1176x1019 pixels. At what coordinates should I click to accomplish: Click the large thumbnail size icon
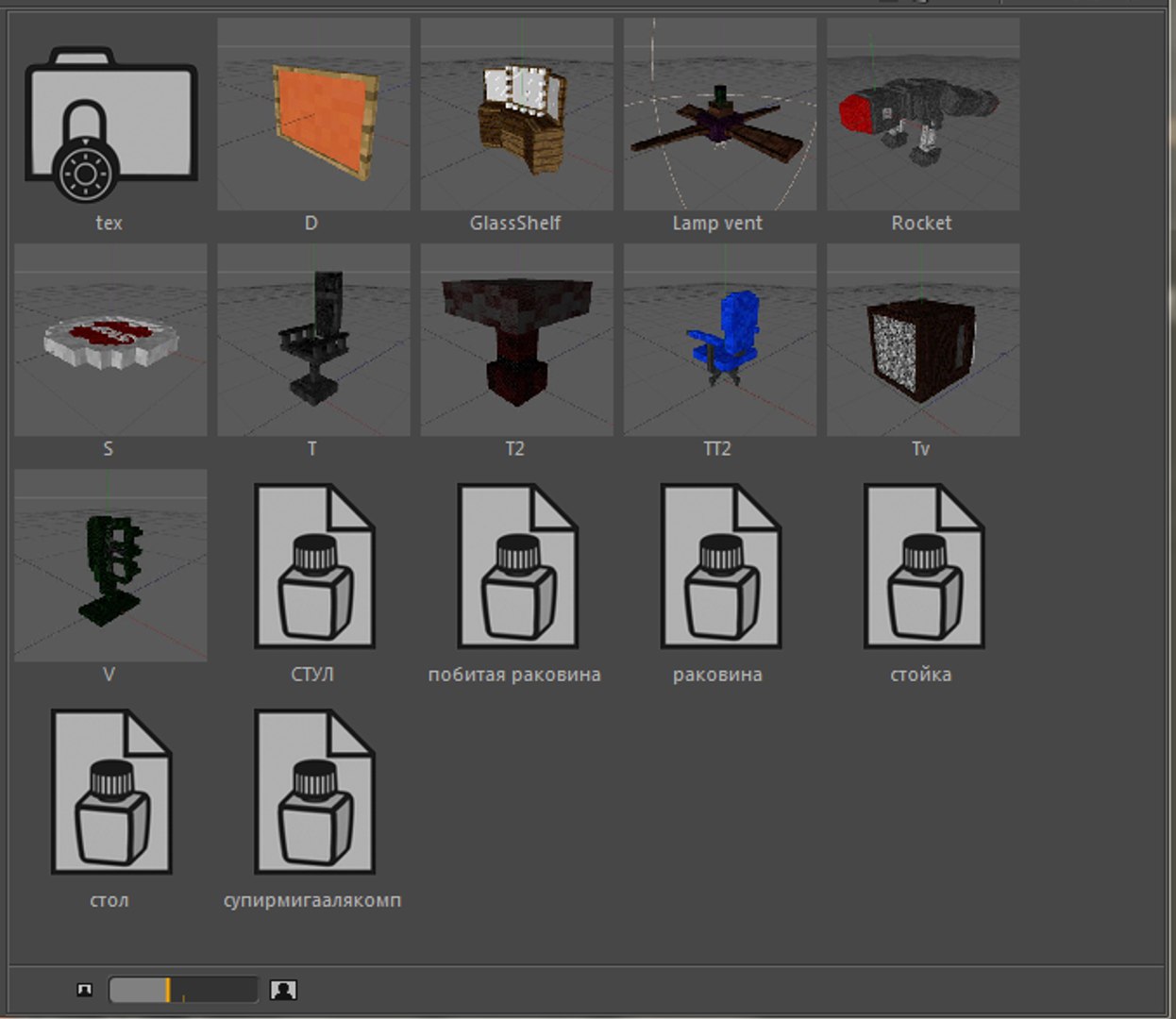(283, 990)
